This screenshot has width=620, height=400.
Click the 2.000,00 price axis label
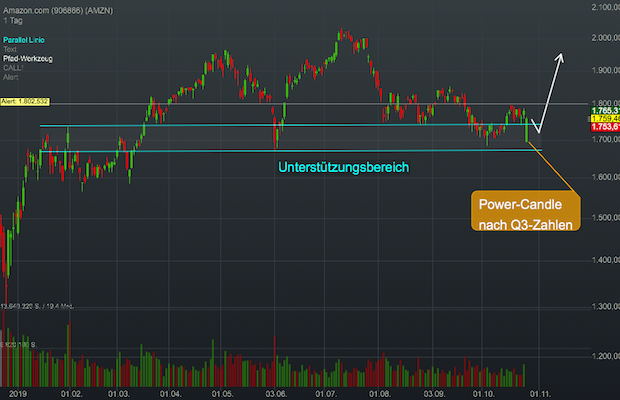coord(605,38)
